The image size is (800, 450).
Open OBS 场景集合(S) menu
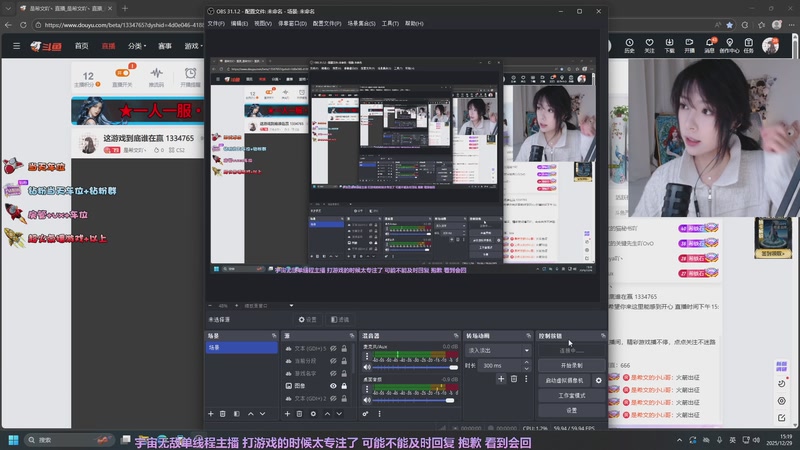361,23
